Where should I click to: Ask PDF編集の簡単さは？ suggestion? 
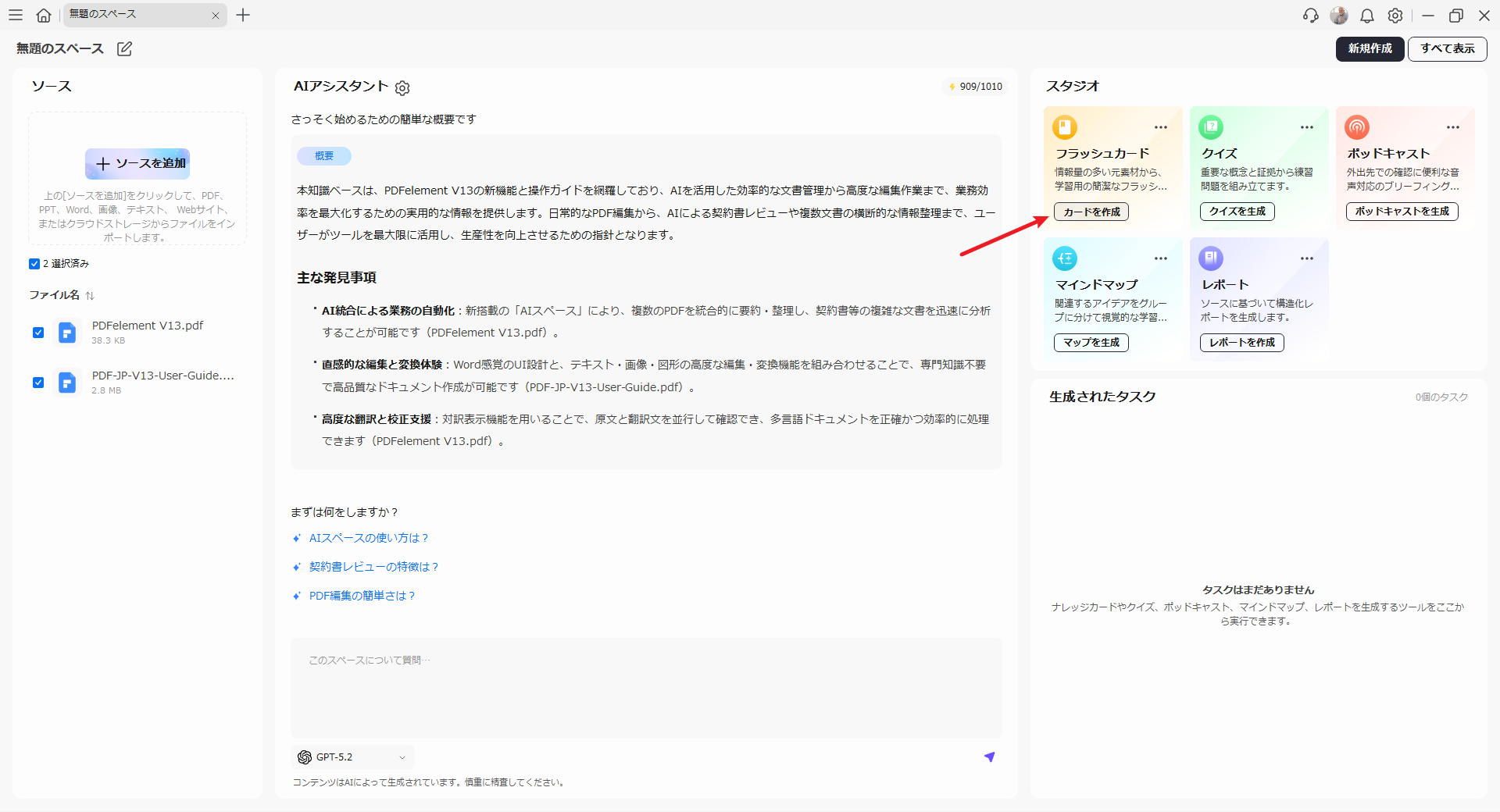click(x=362, y=596)
